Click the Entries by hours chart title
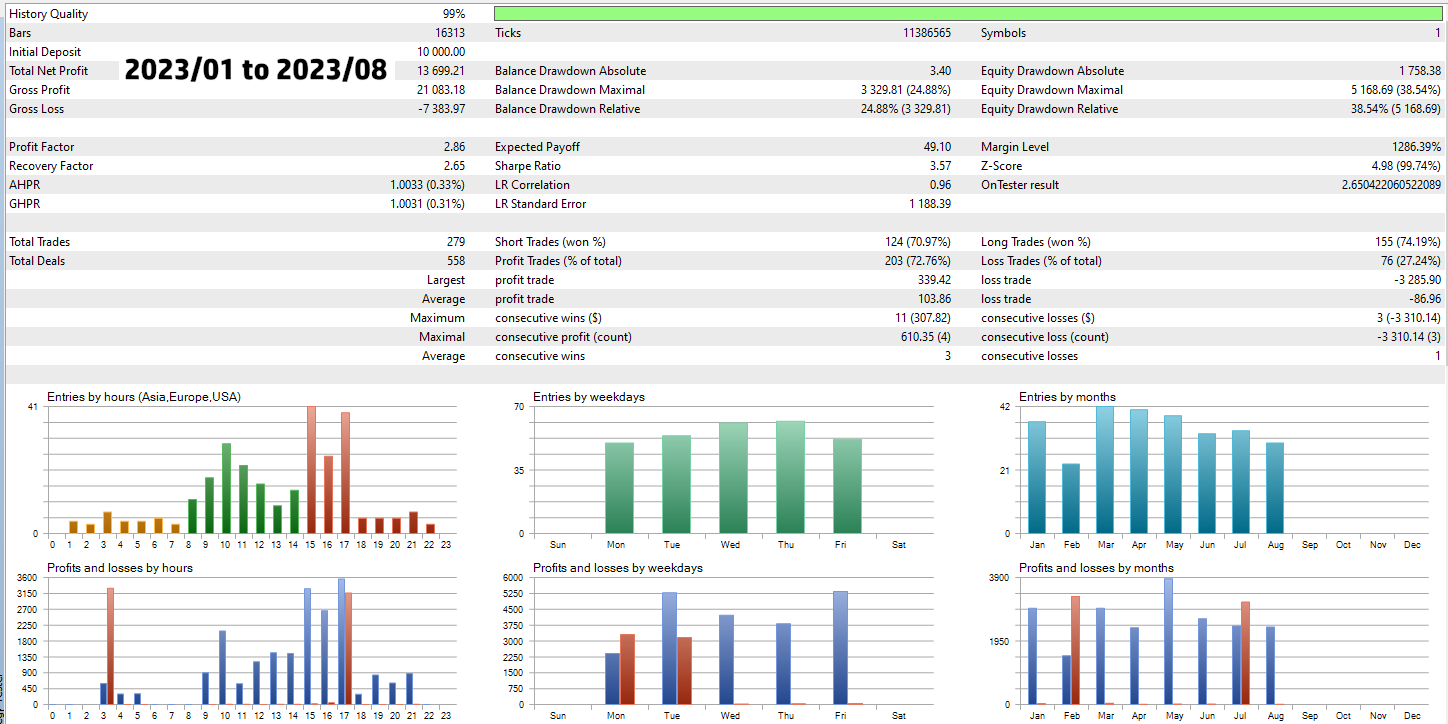The width and height of the screenshot is (1448, 724). coord(144,397)
